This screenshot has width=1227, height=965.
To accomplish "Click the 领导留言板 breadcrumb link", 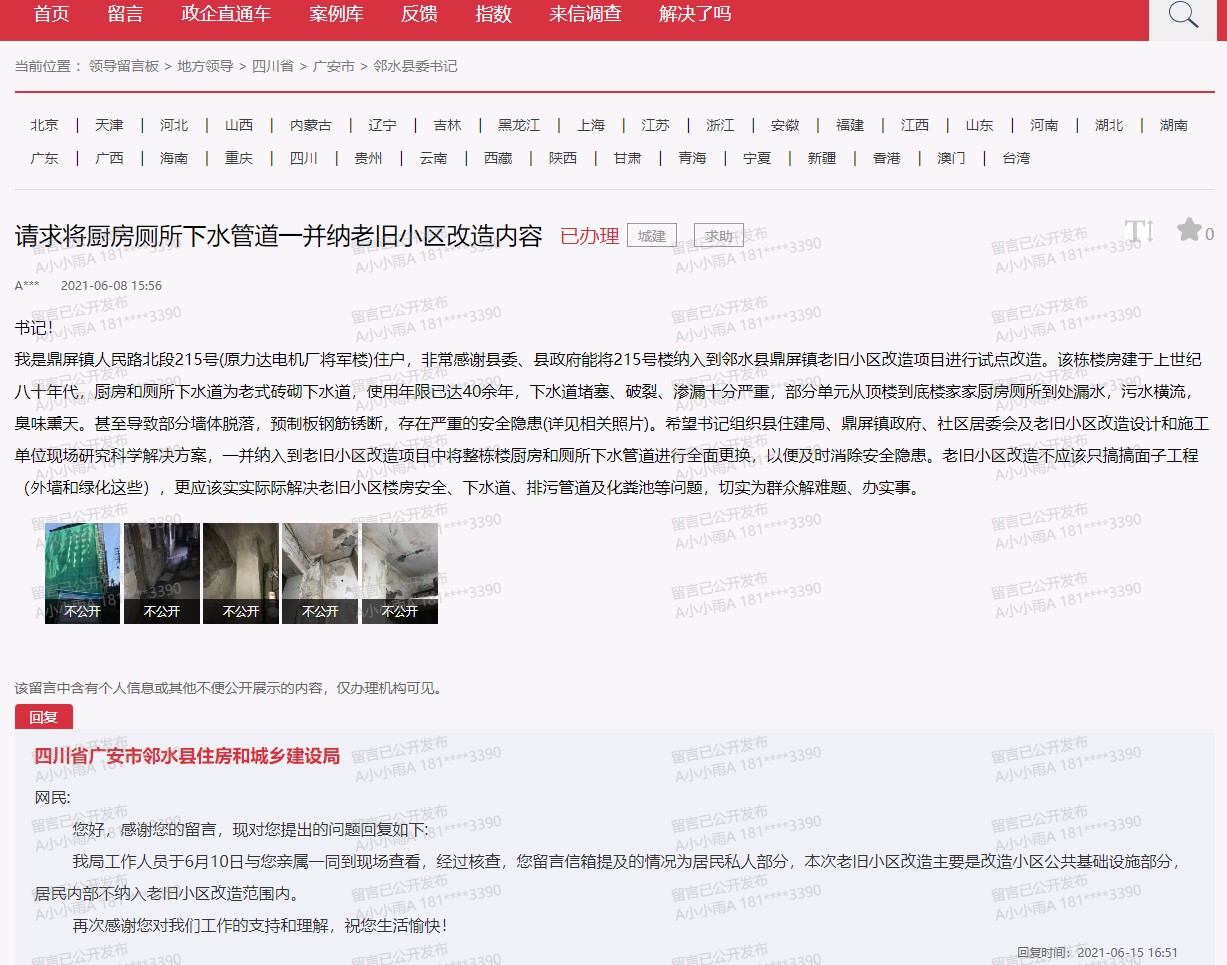I will click(124, 66).
